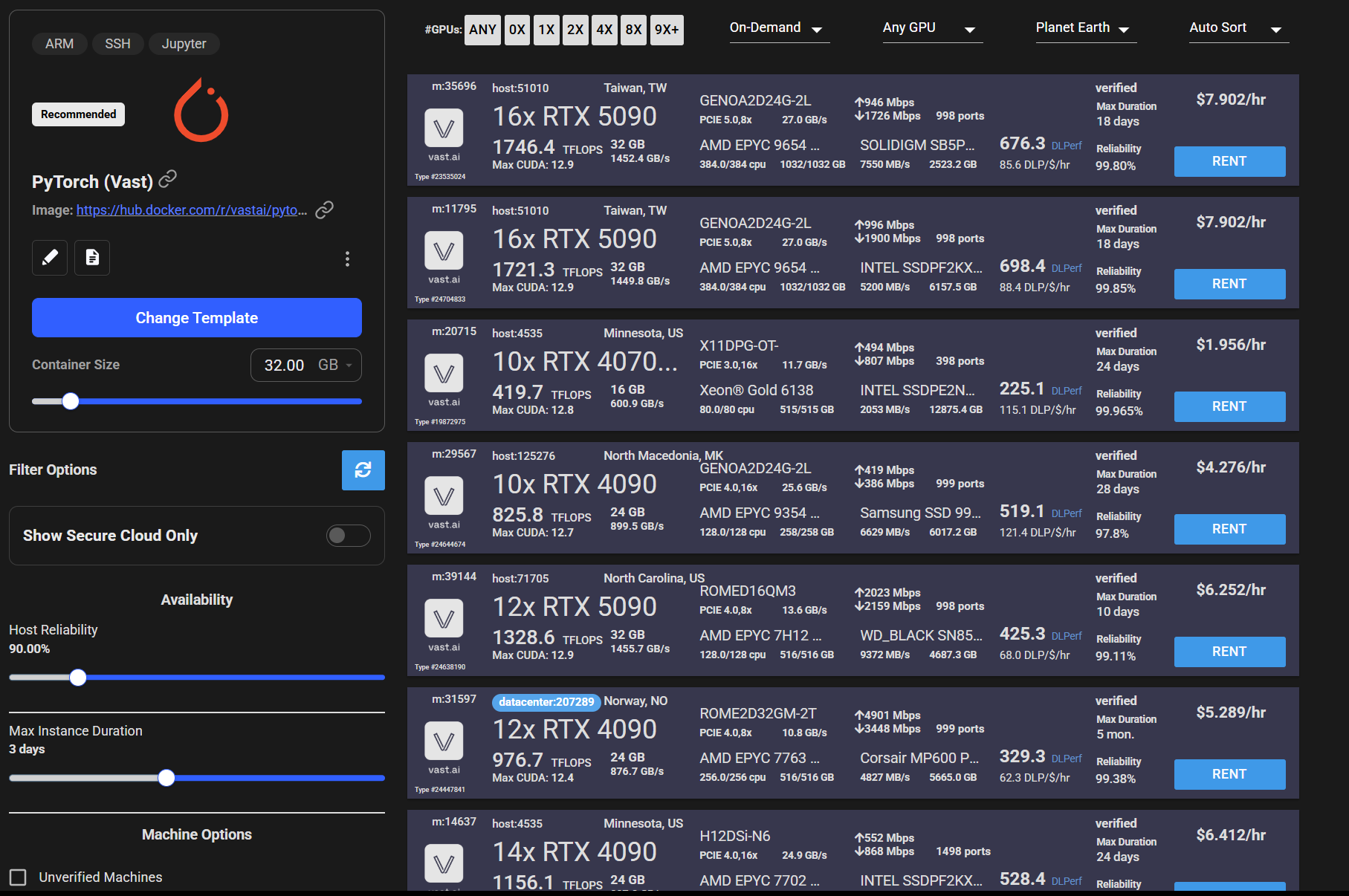View template docs via the document icon
1349x896 pixels.
92,258
